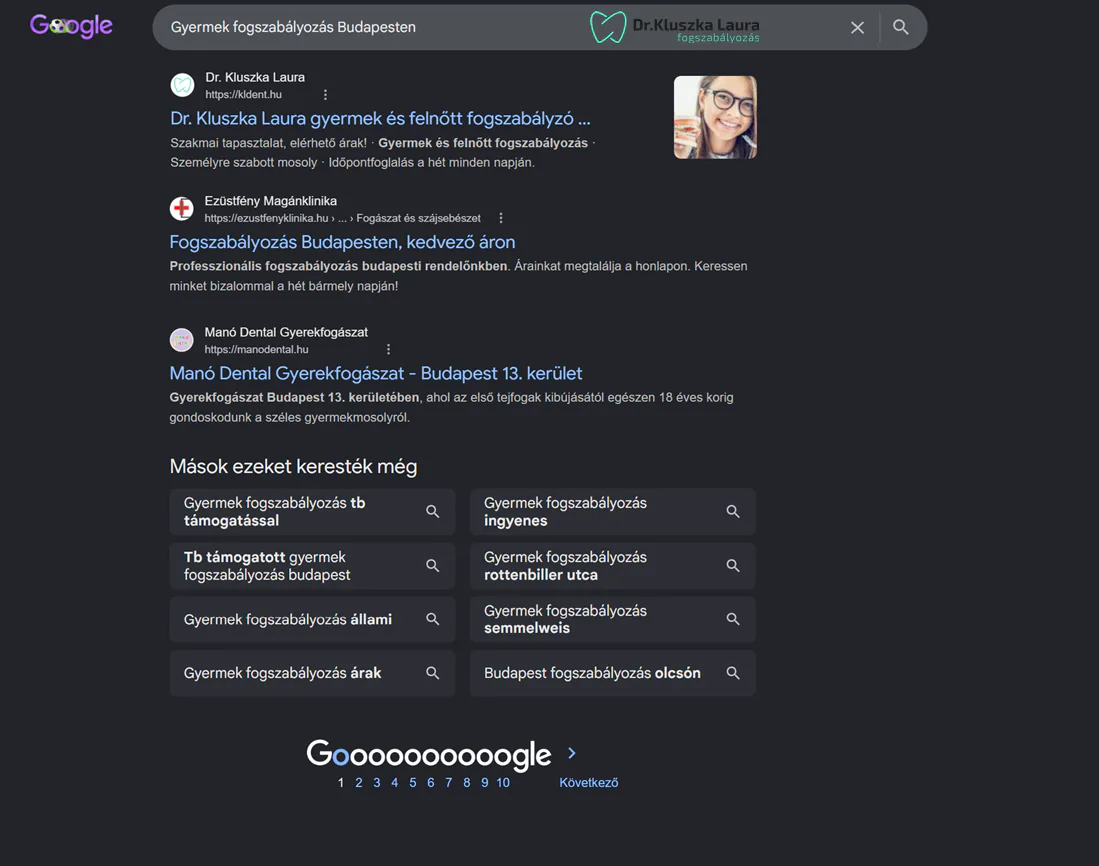Go to results page 4
This screenshot has width=1099, height=866.
click(395, 783)
